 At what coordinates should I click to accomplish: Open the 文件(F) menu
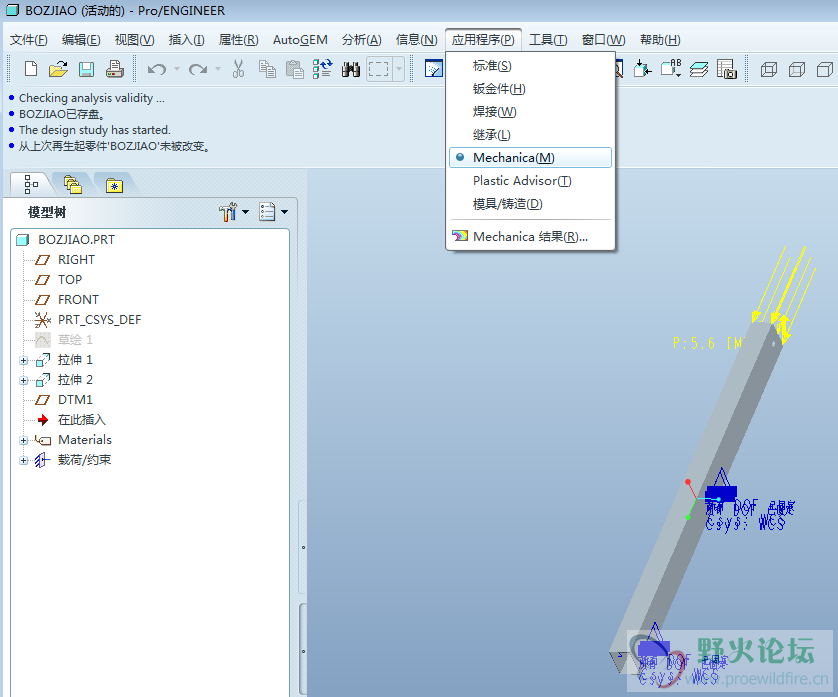coord(29,40)
